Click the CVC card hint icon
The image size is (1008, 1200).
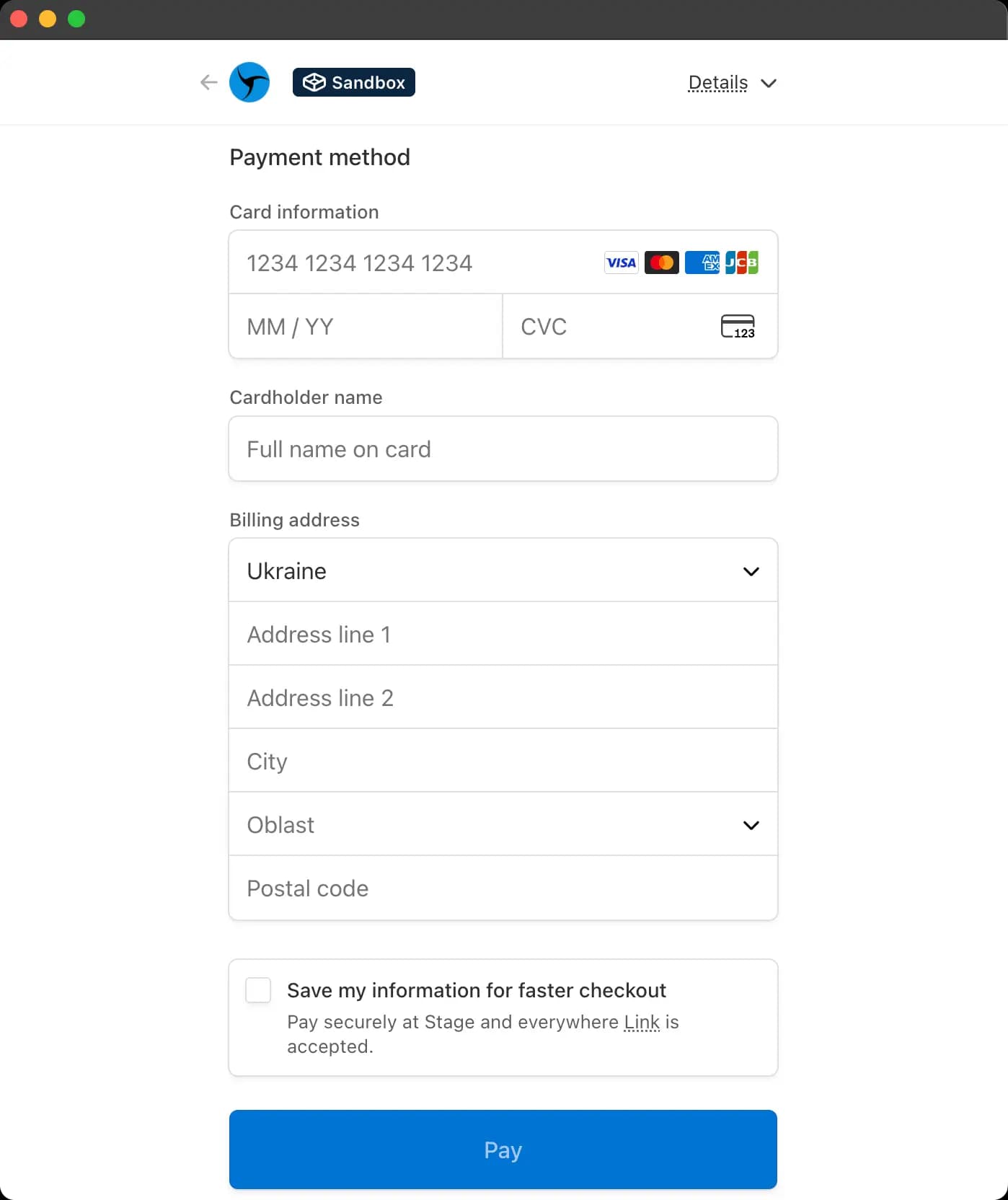738,327
